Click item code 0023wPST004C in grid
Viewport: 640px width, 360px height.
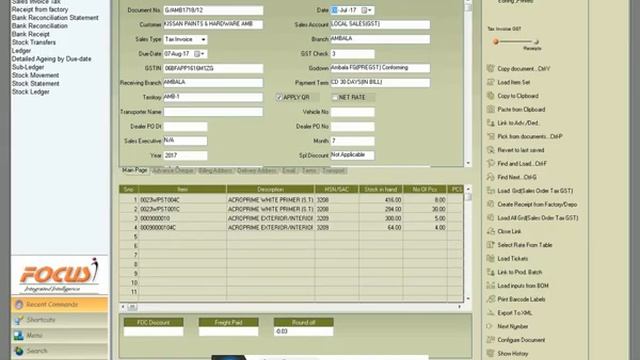click(x=160, y=200)
